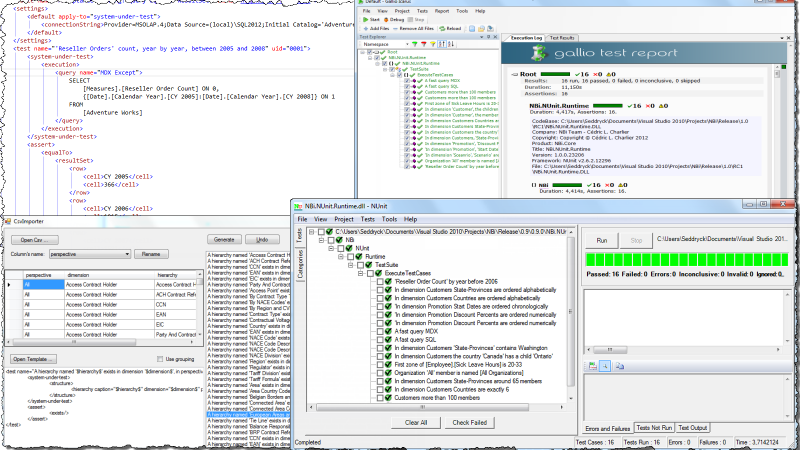Click the Open Csv button in CsvImporter
This screenshot has width=800, height=450.
click(x=34, y=240)
